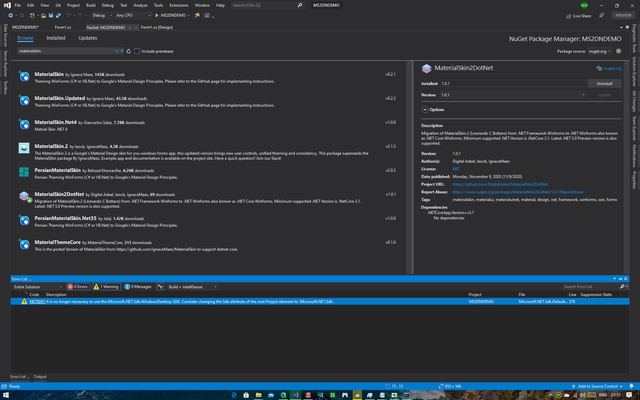640x400 pixels.
Task: Click the package list vertical scrollbar
Action: click(x=409, y=167)
